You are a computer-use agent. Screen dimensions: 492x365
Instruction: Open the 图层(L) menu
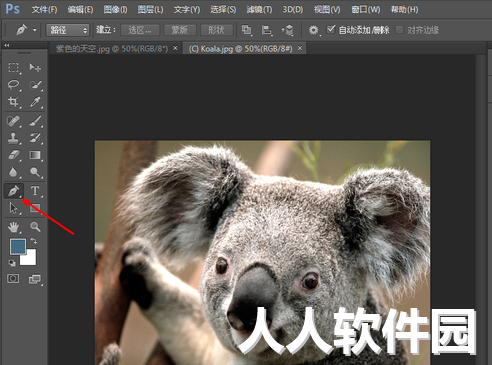click(151, 9)
